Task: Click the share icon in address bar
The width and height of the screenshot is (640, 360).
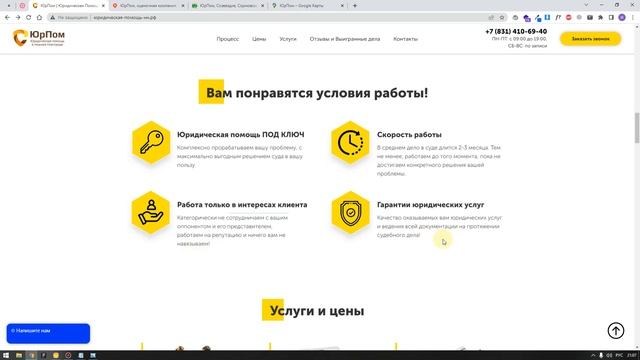Action: point(491,18)
